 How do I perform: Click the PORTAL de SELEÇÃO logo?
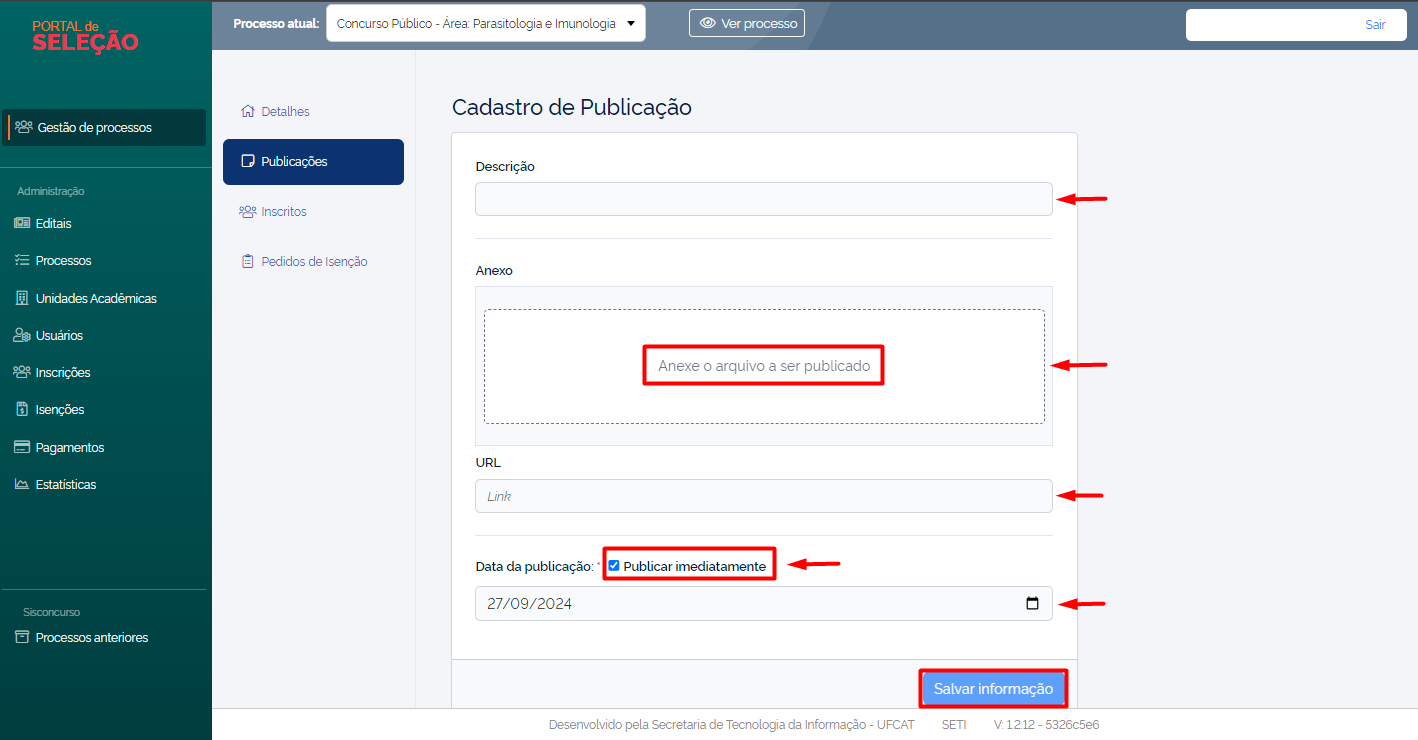85,36
